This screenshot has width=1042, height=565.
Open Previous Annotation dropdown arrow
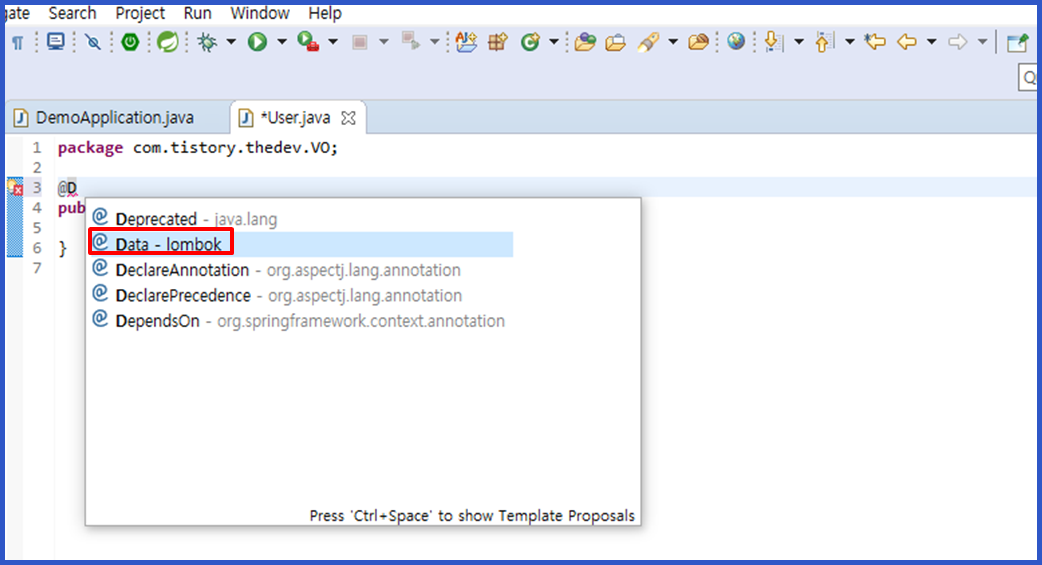(x=849, y=42)
